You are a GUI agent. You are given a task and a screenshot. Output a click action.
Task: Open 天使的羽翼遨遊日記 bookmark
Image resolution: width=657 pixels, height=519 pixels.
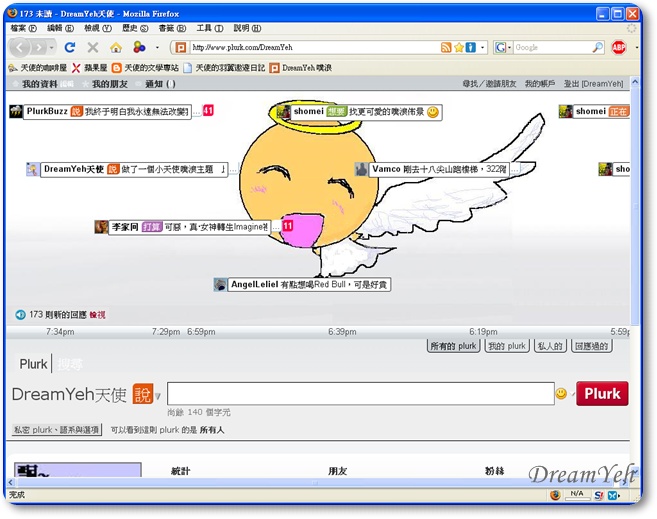click(224, 67)
